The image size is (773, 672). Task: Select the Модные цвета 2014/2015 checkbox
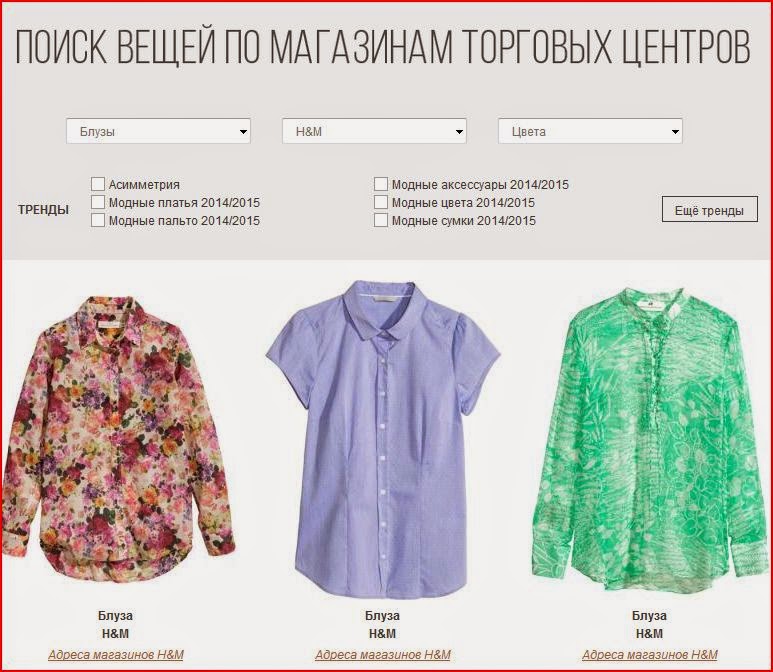pyautogui.click(x=381, y=202)
